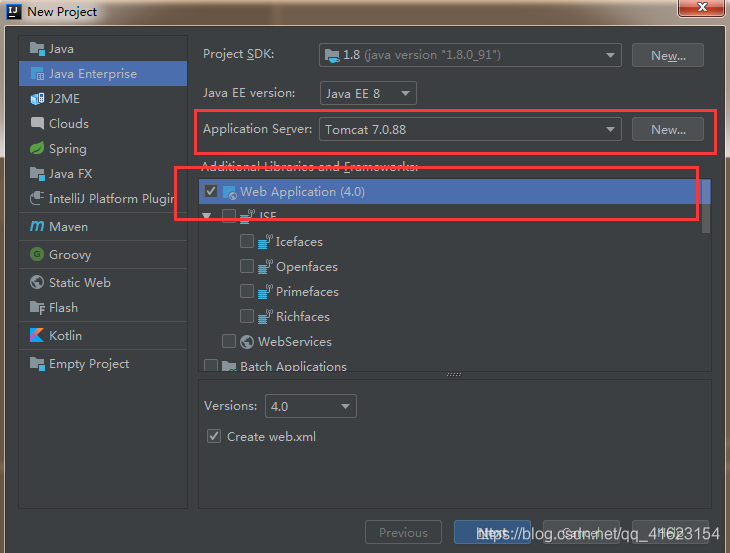Viewport: 730px width, 553px height.
Task: Click the Richfaces library icon
Action: 265,317
